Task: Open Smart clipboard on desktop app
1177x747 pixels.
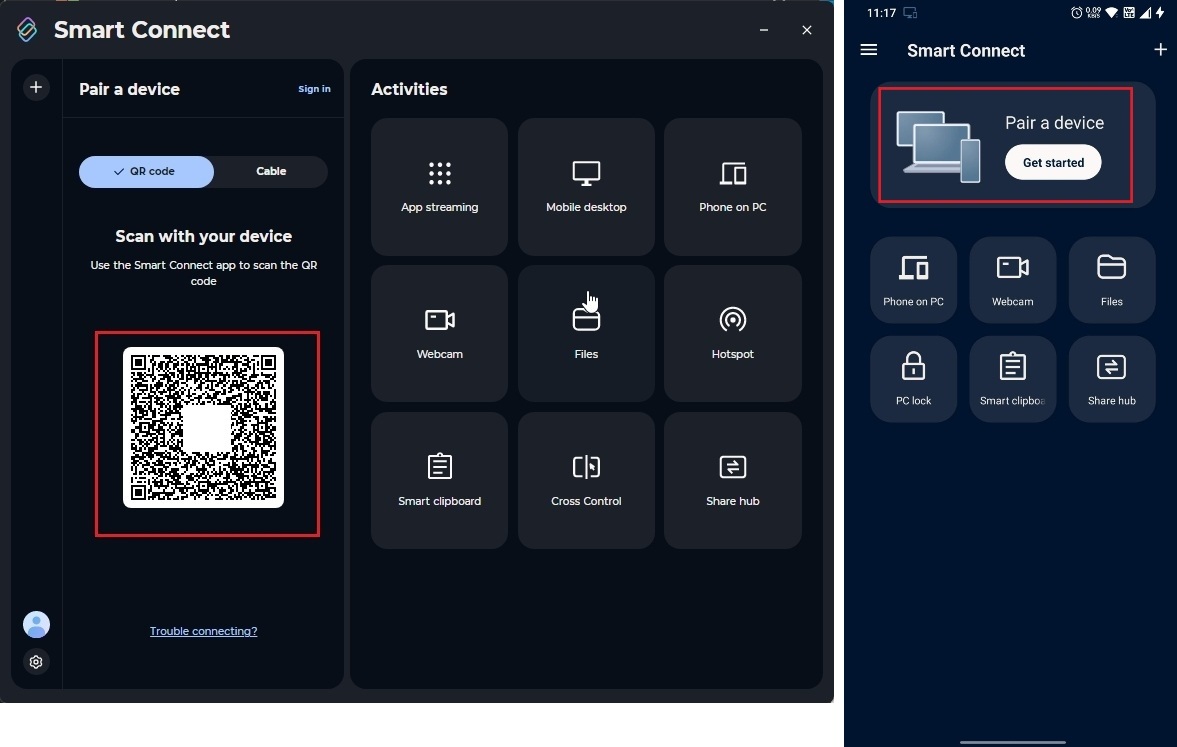Action: point(439,480)
